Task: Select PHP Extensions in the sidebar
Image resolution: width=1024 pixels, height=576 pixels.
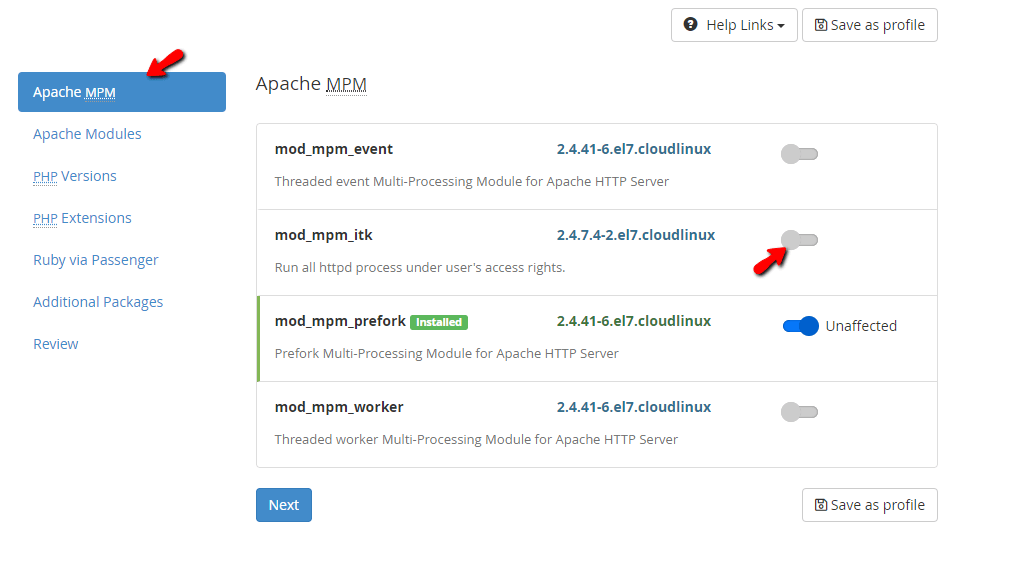Action: point(82,217)
